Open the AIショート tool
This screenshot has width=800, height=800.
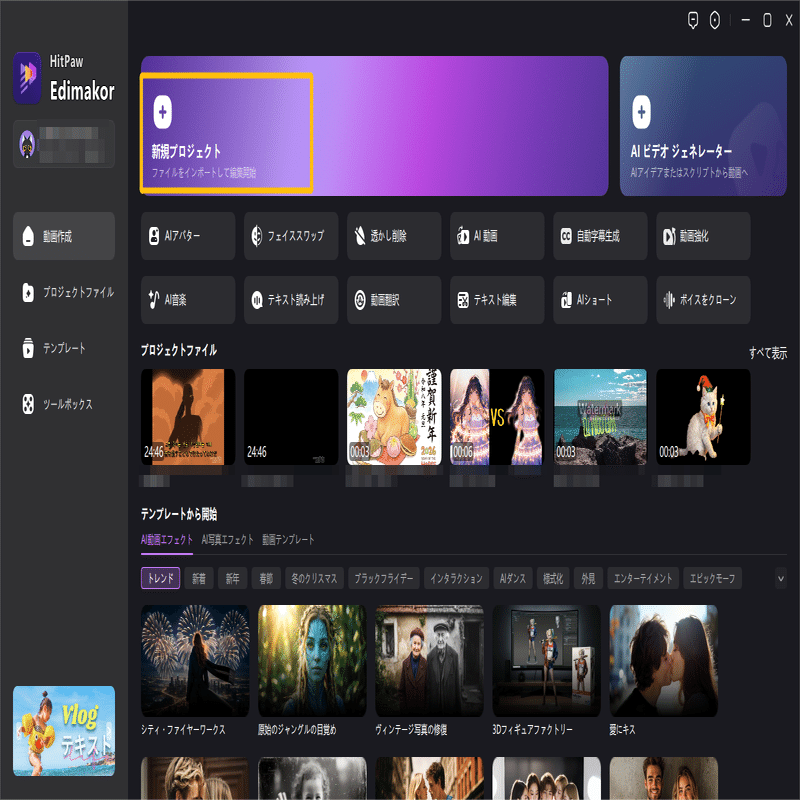(x=600, y=299)
